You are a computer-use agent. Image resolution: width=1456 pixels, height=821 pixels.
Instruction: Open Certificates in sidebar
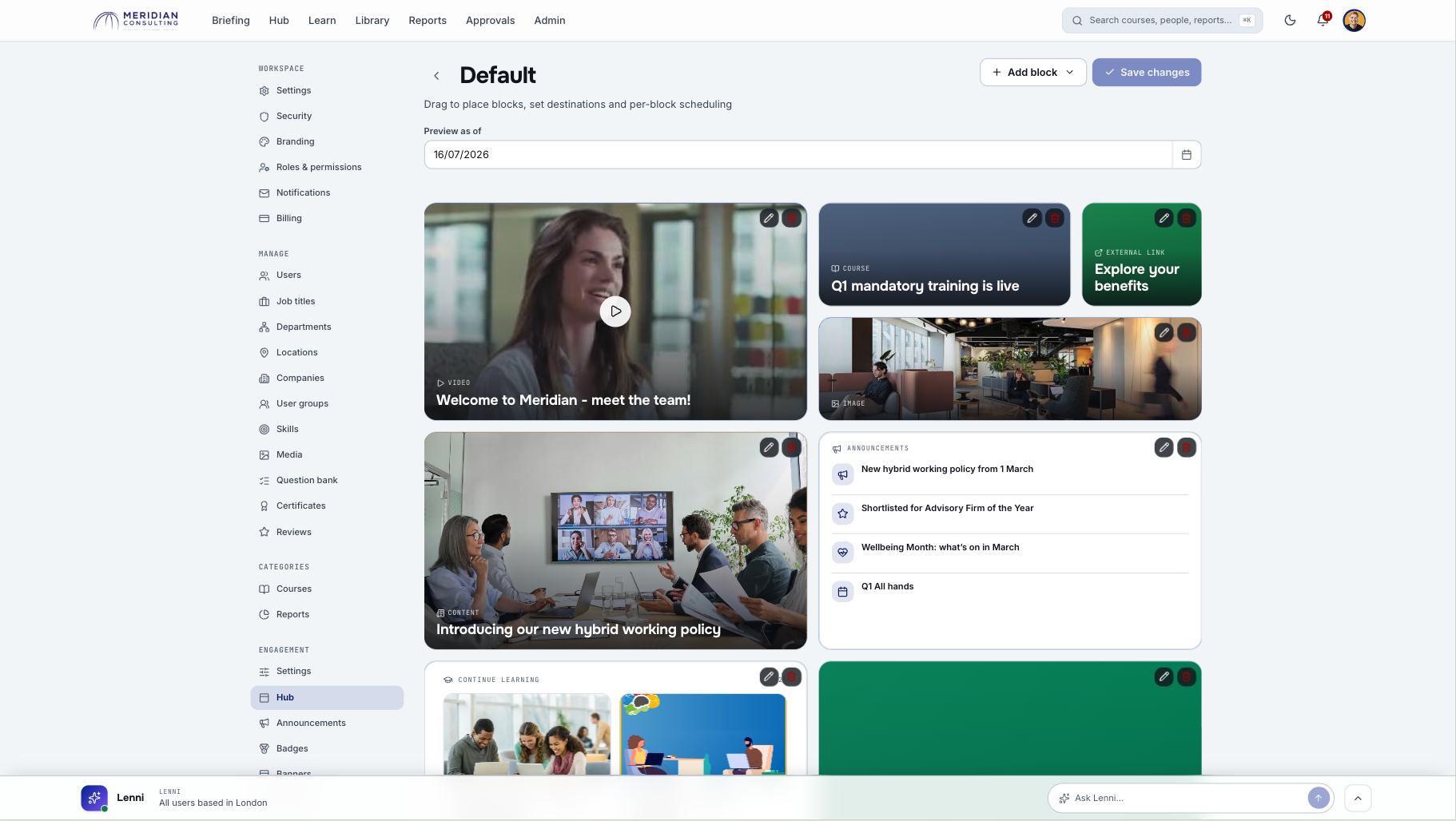point(327,506)
